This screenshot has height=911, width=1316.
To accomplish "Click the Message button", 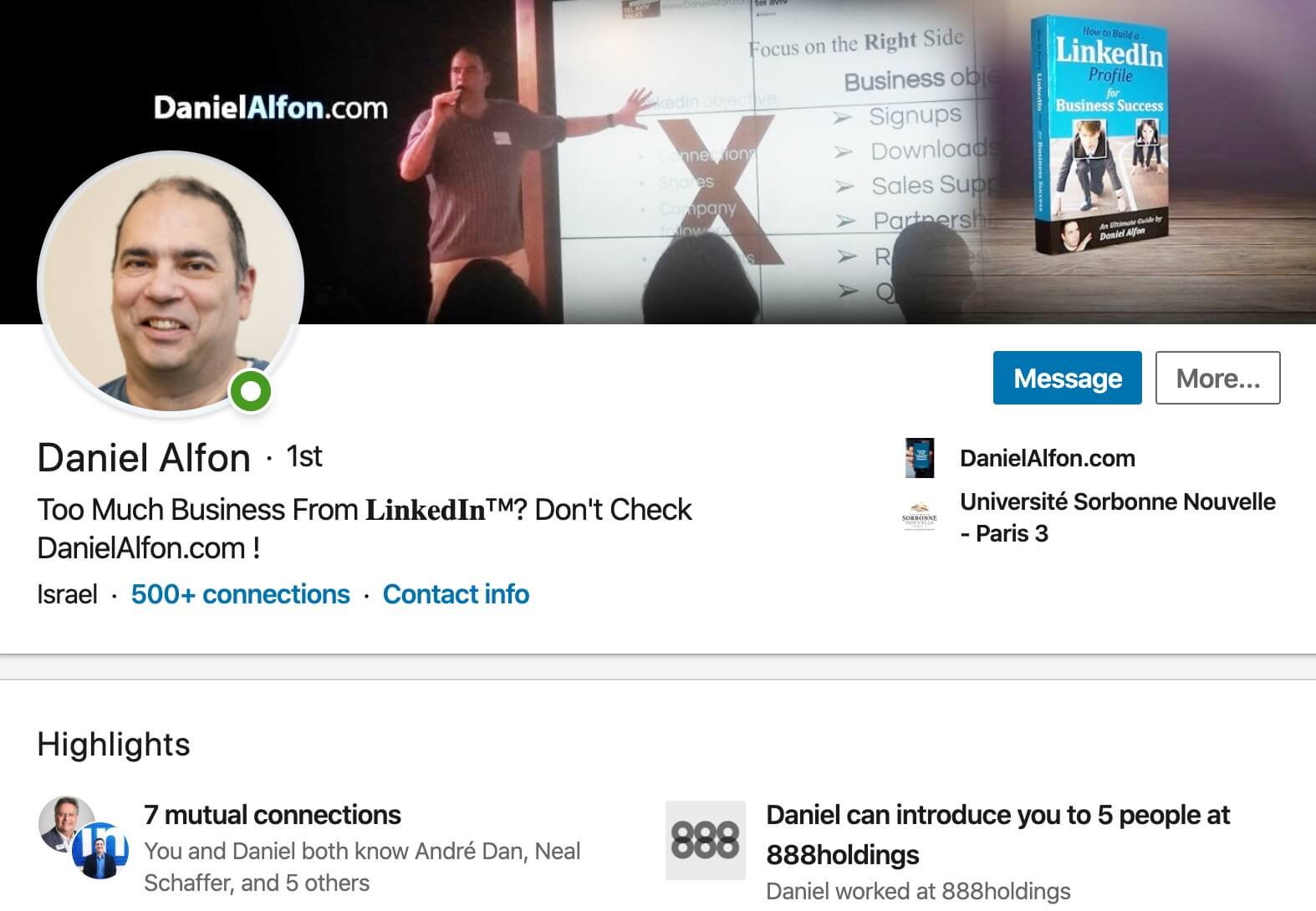I will click(x=1067, y=378).
